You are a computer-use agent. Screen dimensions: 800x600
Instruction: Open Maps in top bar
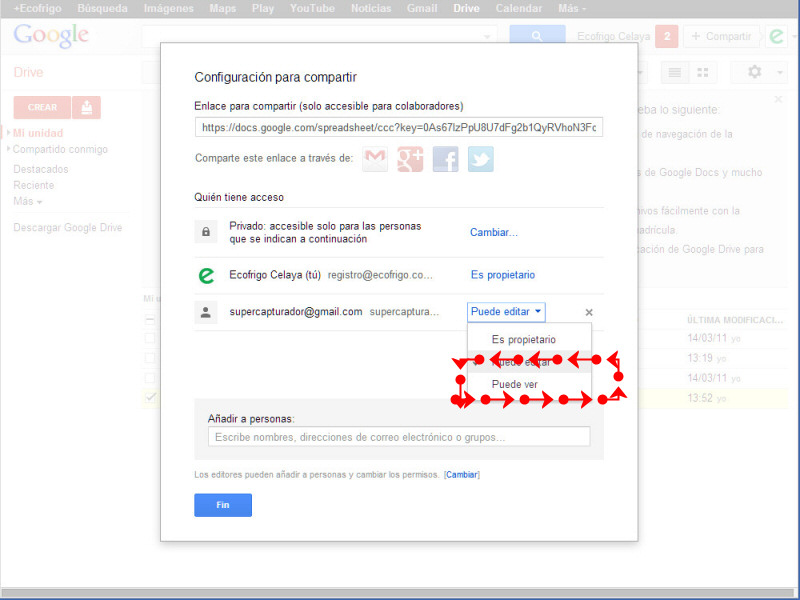222,9
